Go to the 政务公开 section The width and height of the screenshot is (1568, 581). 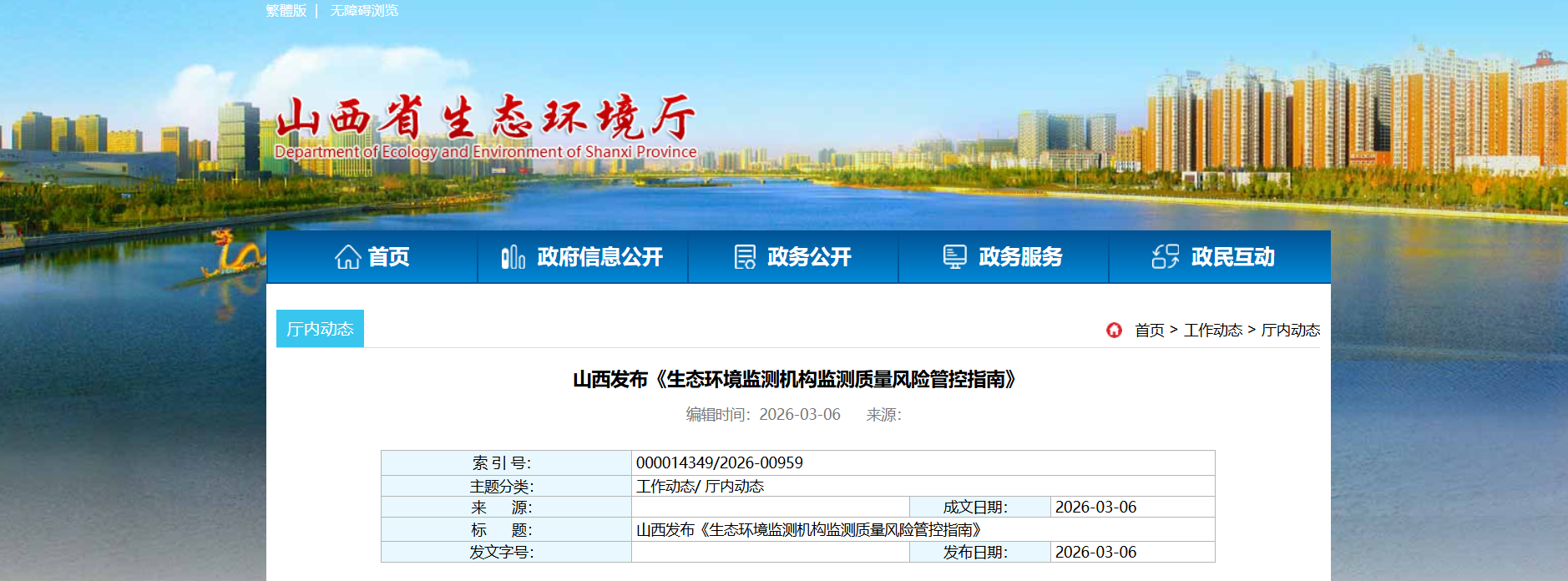(x=808, y=257)
